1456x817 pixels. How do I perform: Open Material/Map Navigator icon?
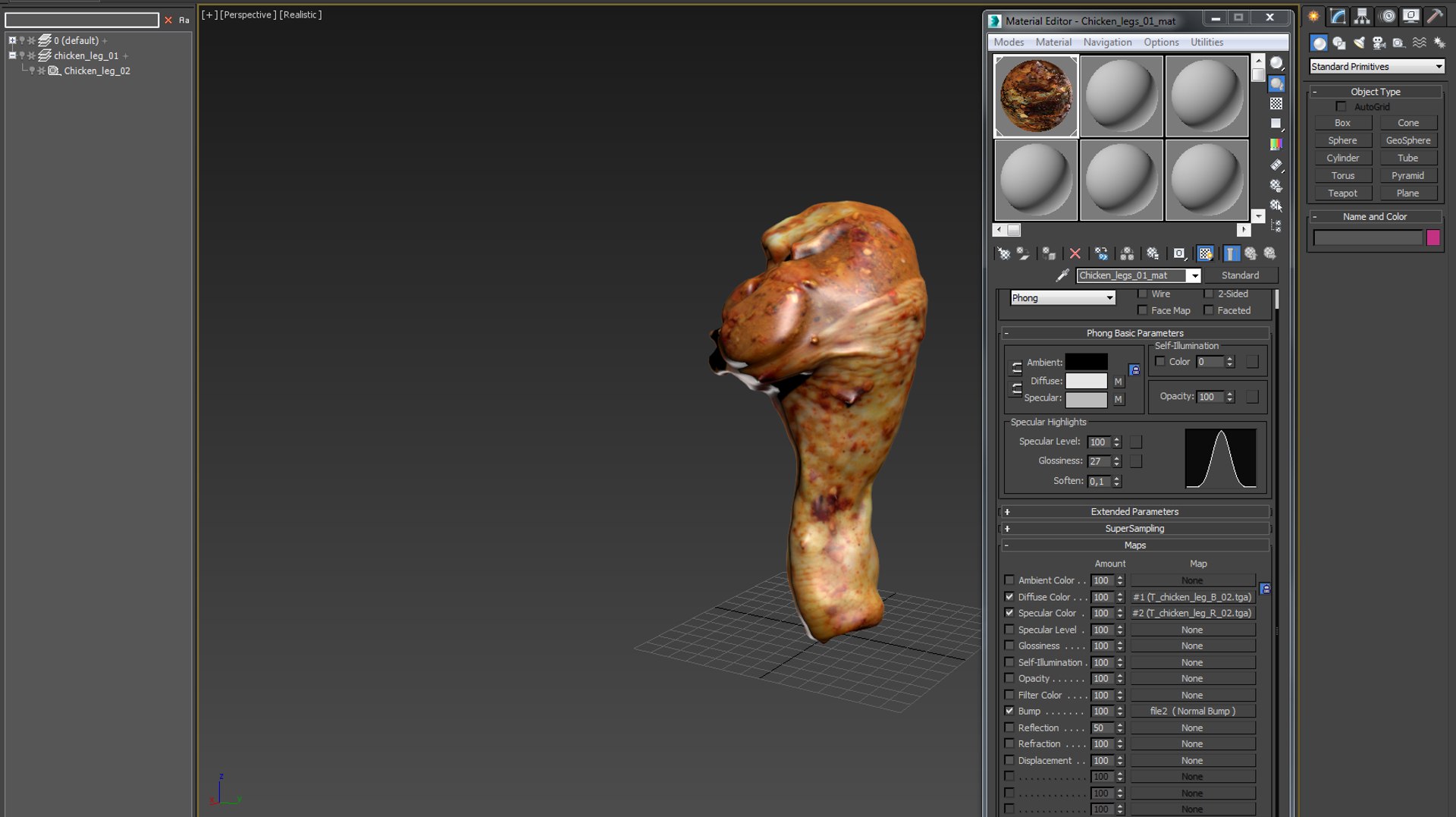1277,226
